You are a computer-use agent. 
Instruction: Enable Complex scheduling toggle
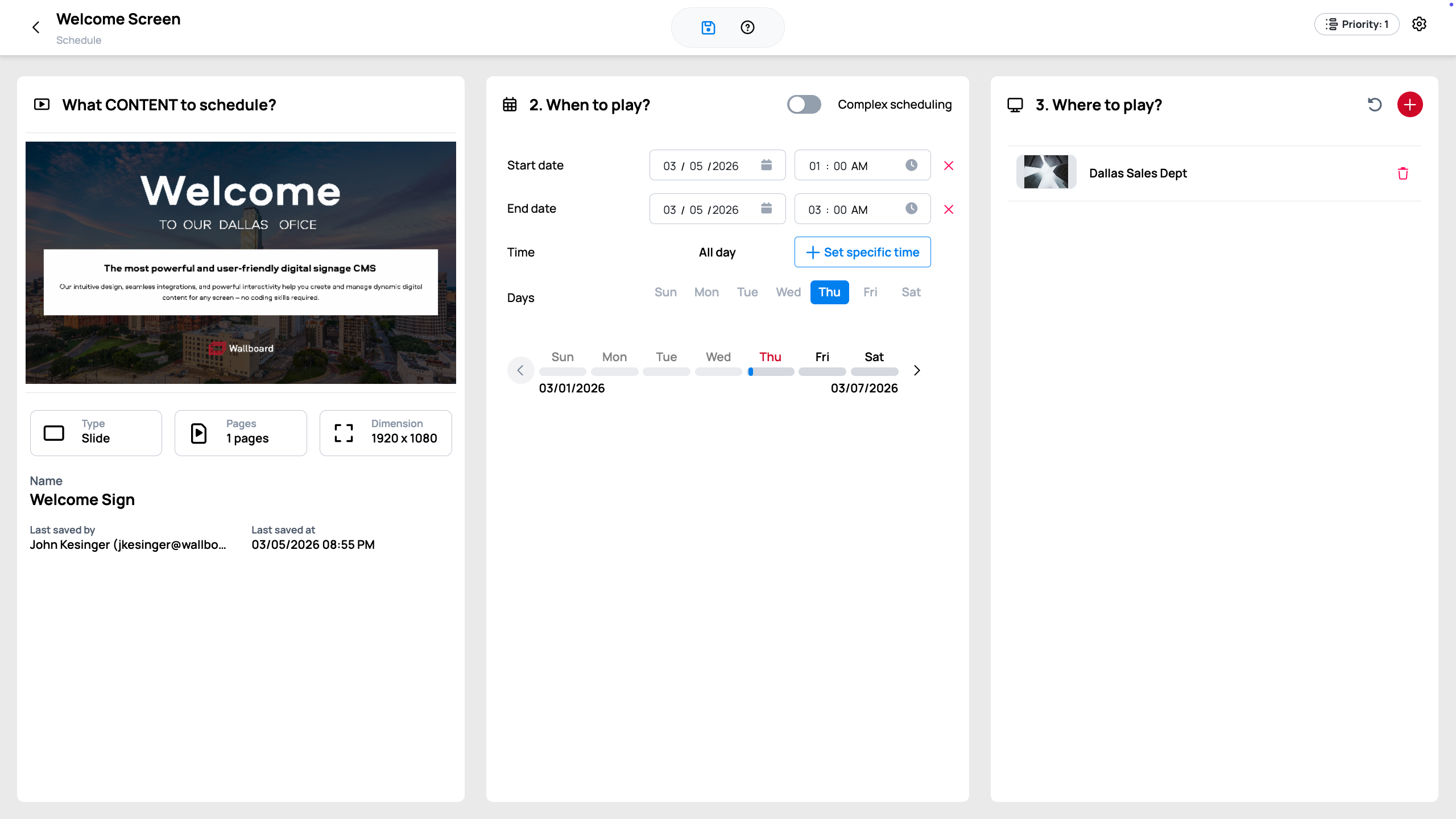click(804, 104)
